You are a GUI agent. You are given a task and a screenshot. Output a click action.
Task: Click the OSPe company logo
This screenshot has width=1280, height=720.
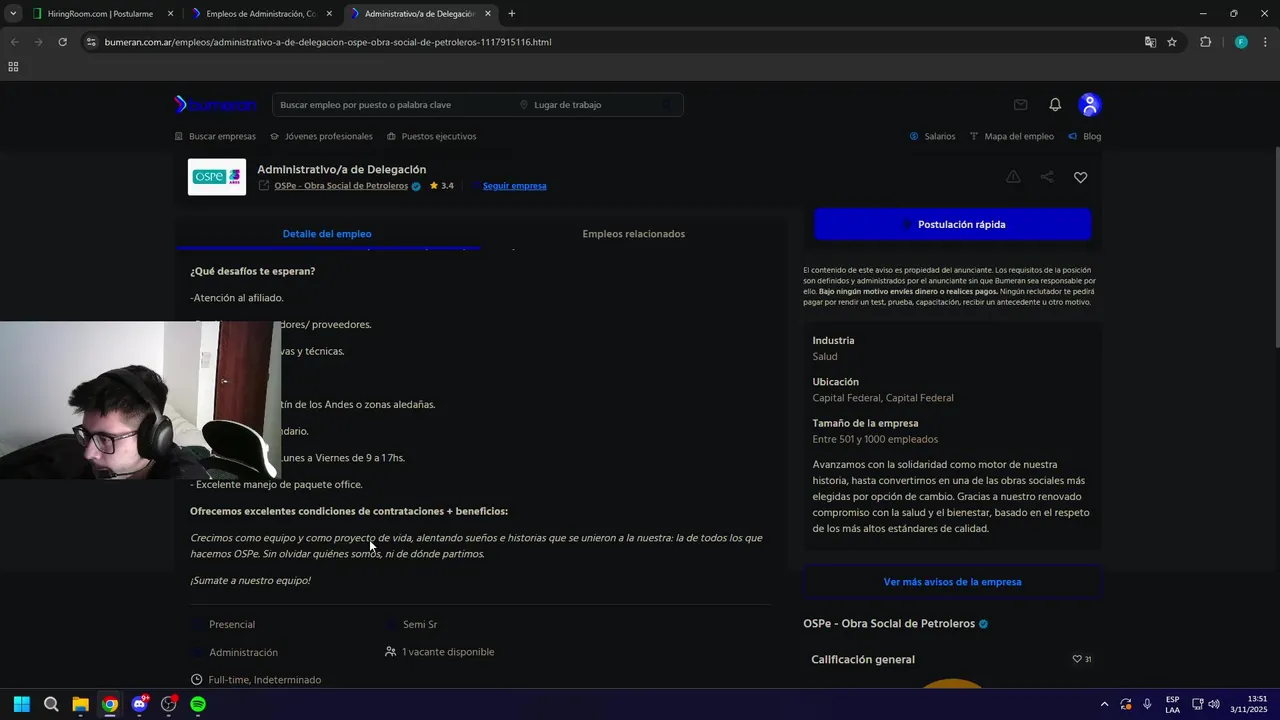pos(217,177)
